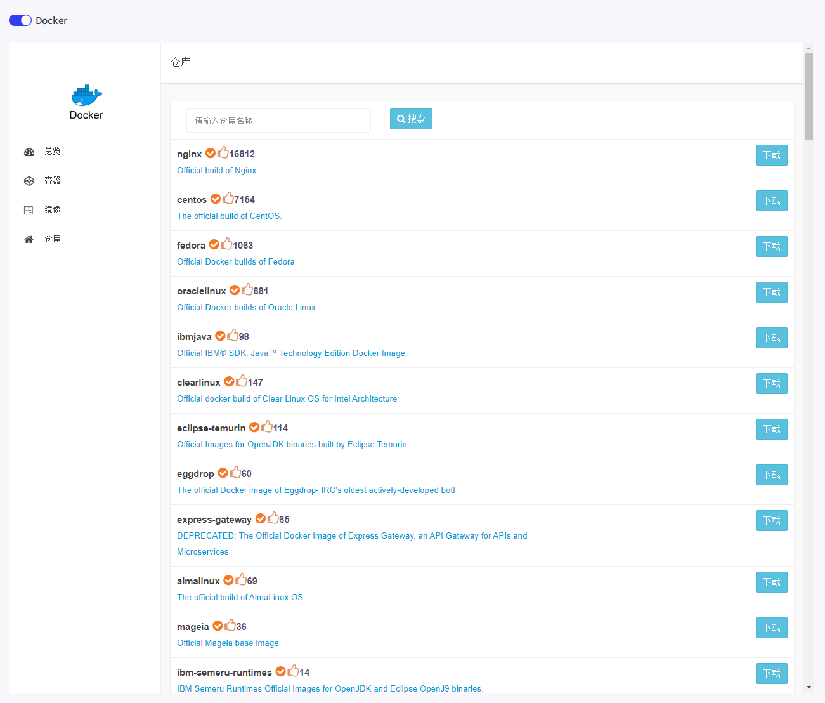Click the verified badge next to mageia
The image size is (825, 703).
[x=217, y=626]
